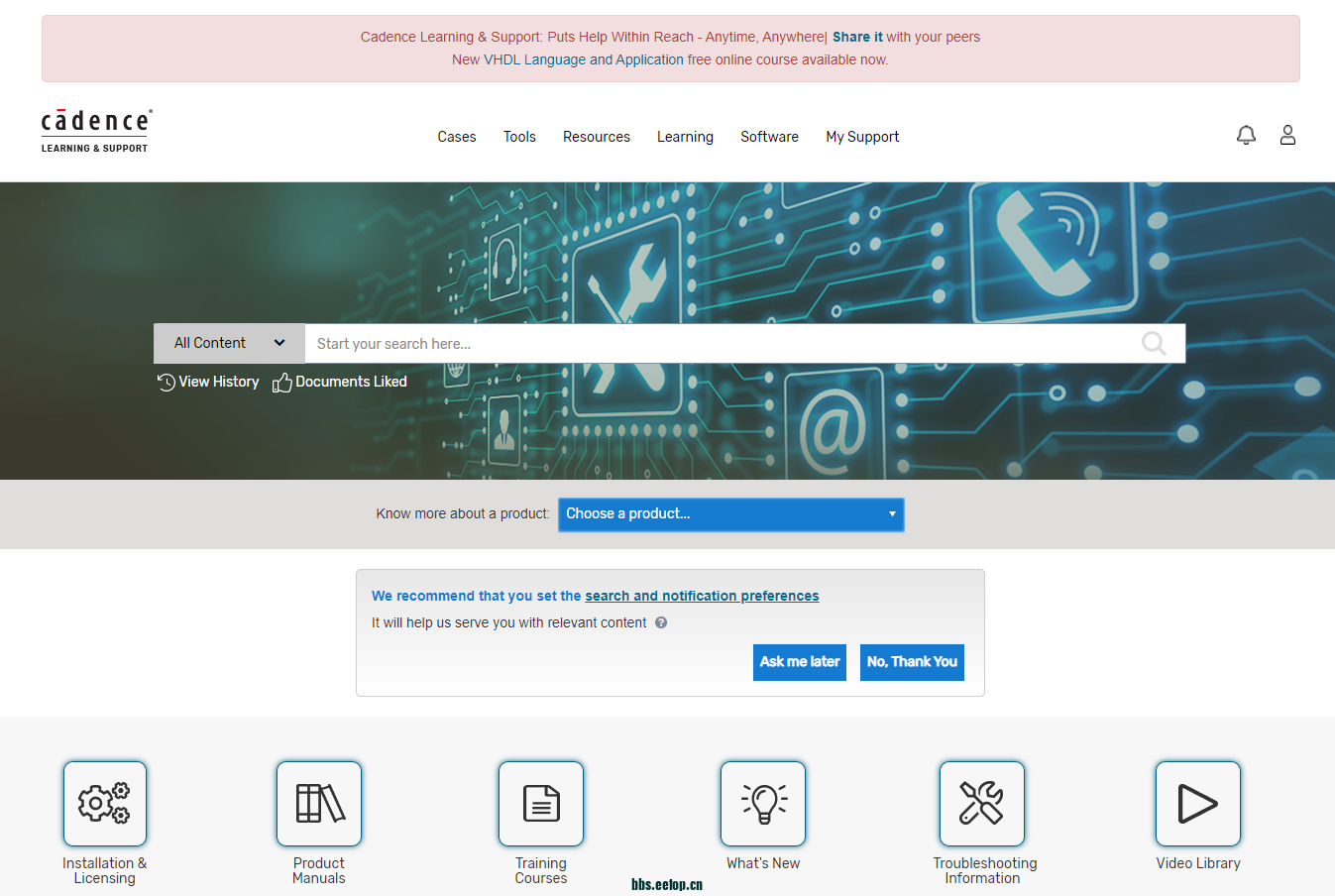Open the notifications bell icon
Image resolution: width=1335 pixels, height=896 pixels.
click(x=1246, y=135)
